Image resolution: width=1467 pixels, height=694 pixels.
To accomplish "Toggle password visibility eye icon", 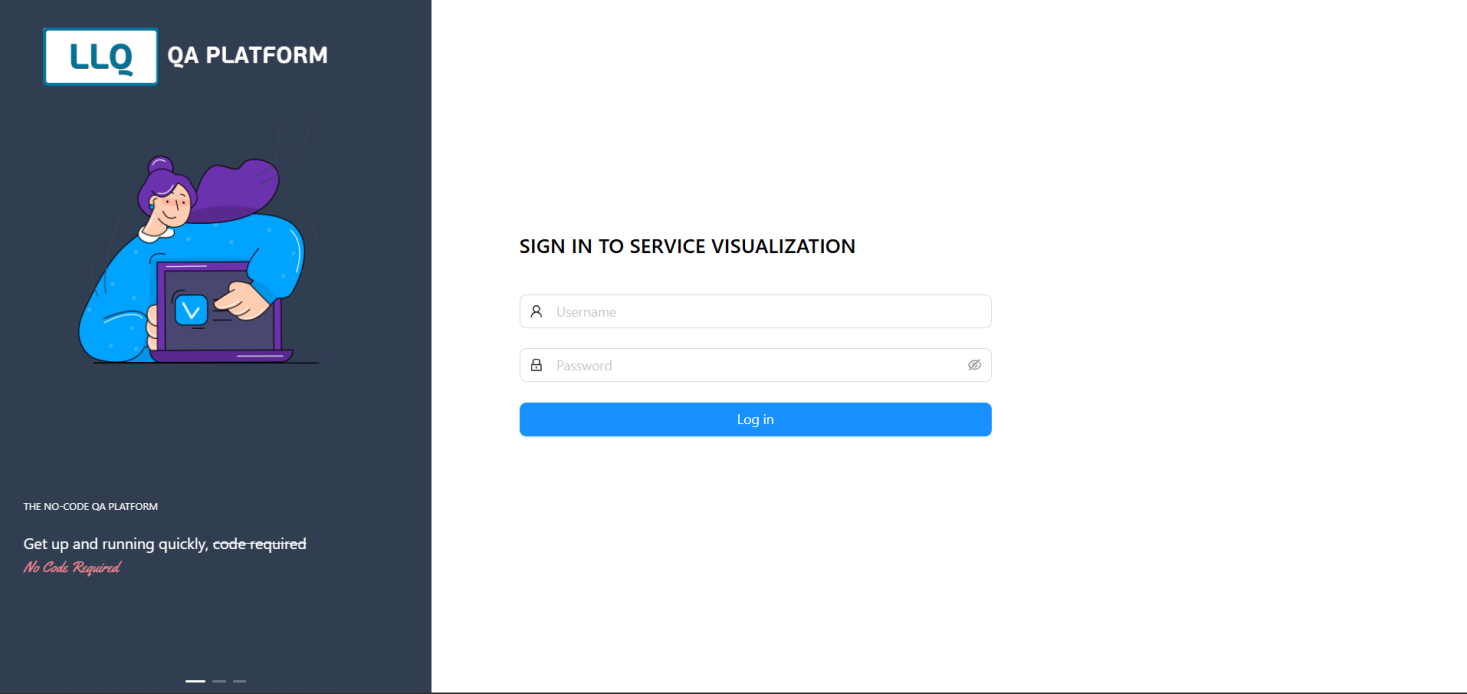I will [x=974, y=365].
